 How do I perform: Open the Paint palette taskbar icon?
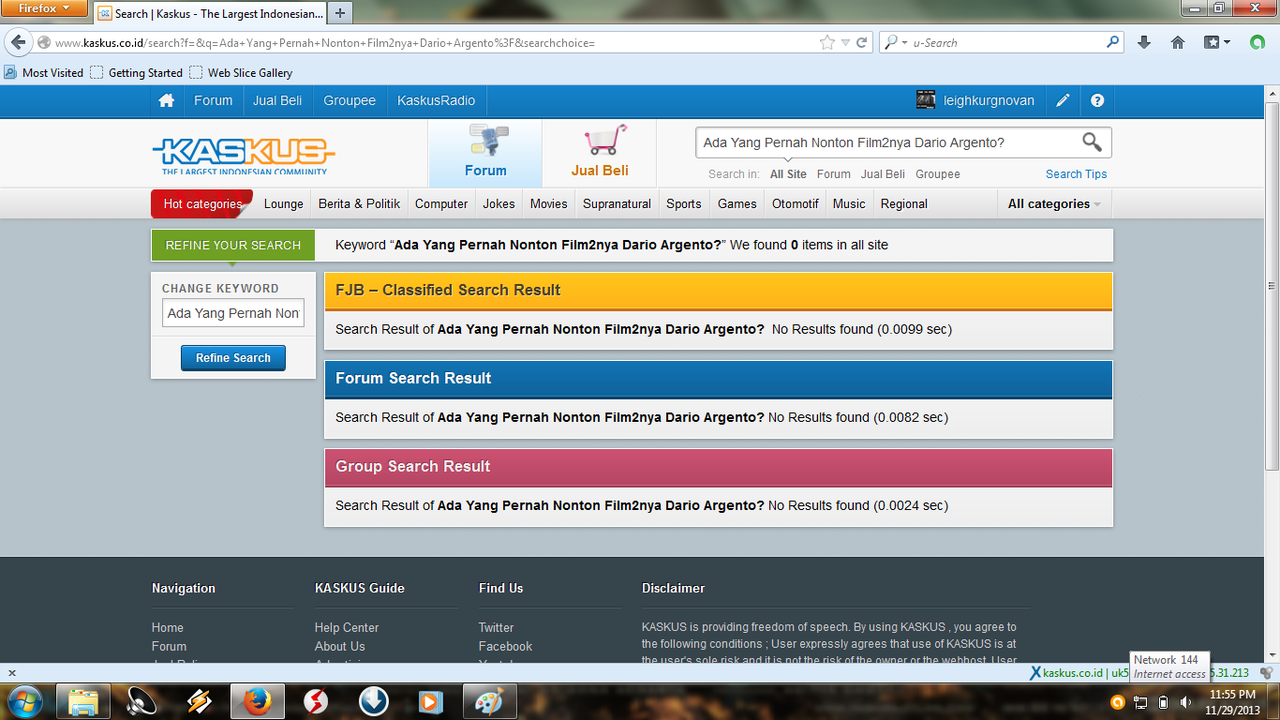pos(489,702)
